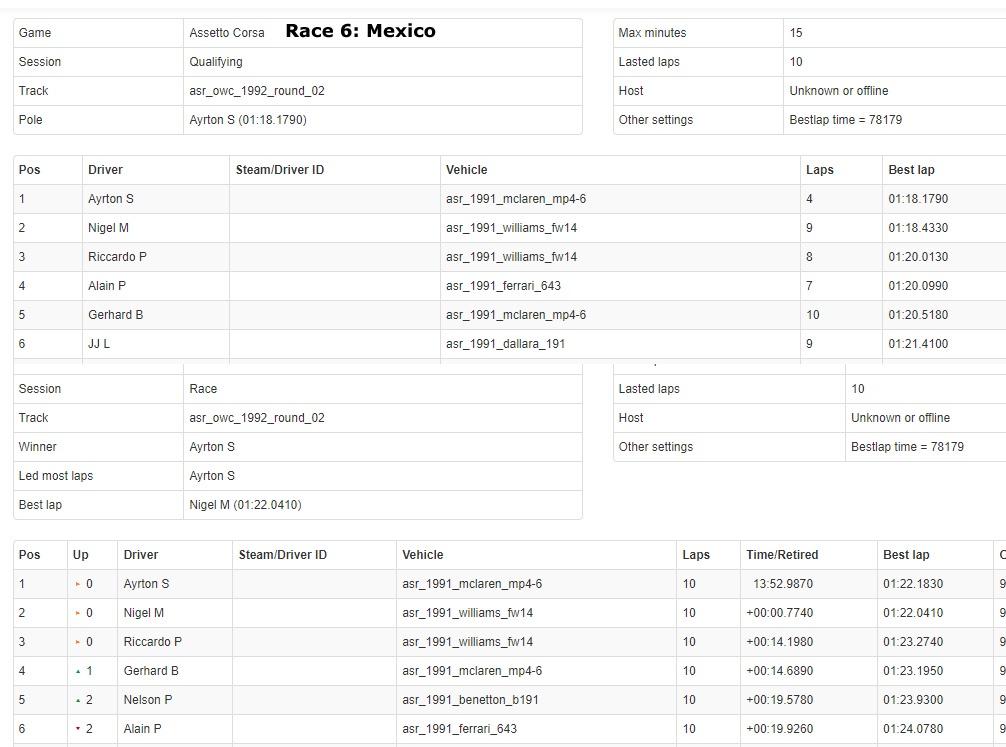Sort qualifying table by Best lap header

pos(911,170)
